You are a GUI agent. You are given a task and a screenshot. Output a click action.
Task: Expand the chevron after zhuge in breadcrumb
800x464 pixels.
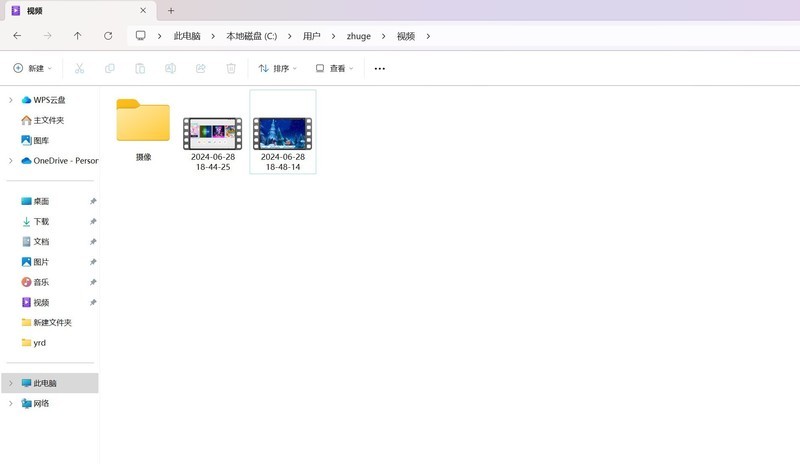pos(384,36)
